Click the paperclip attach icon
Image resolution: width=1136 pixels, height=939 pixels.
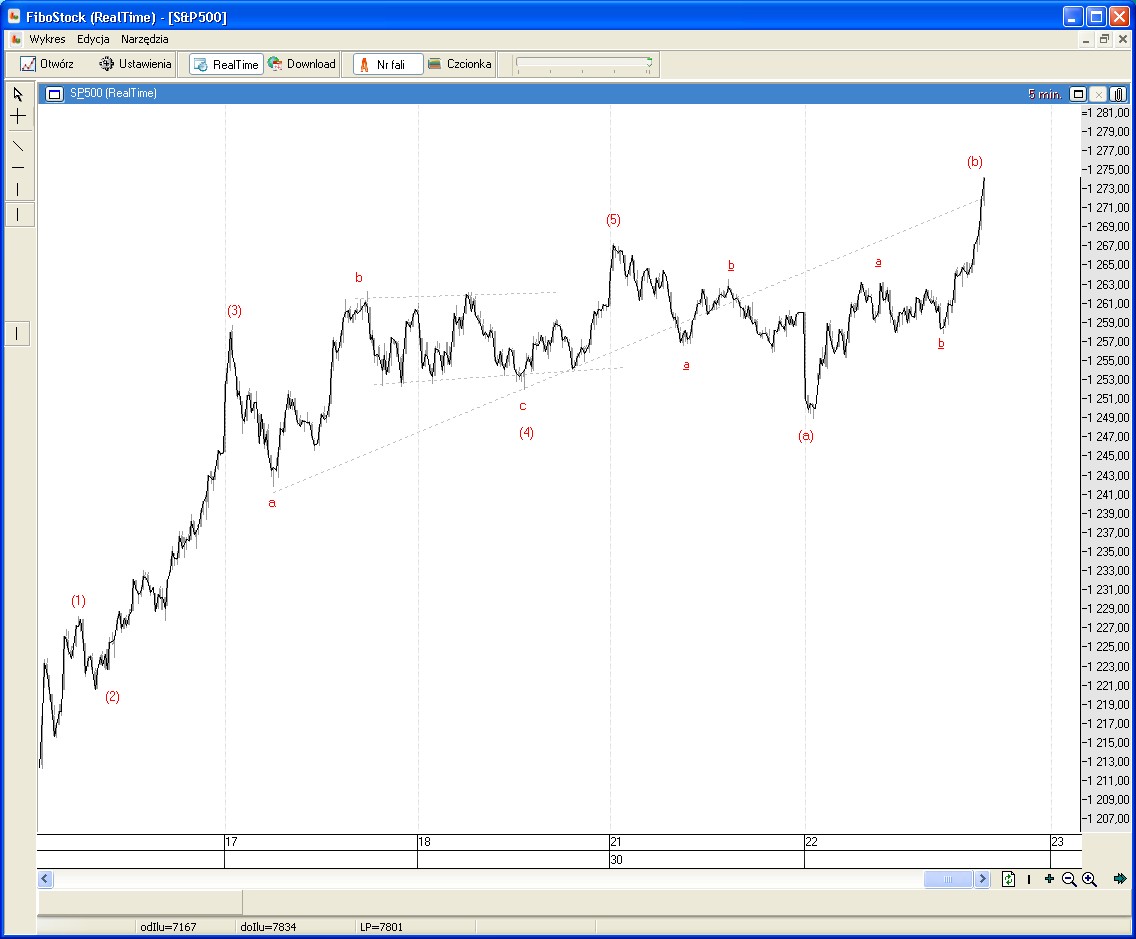(x=1119, y=93)
